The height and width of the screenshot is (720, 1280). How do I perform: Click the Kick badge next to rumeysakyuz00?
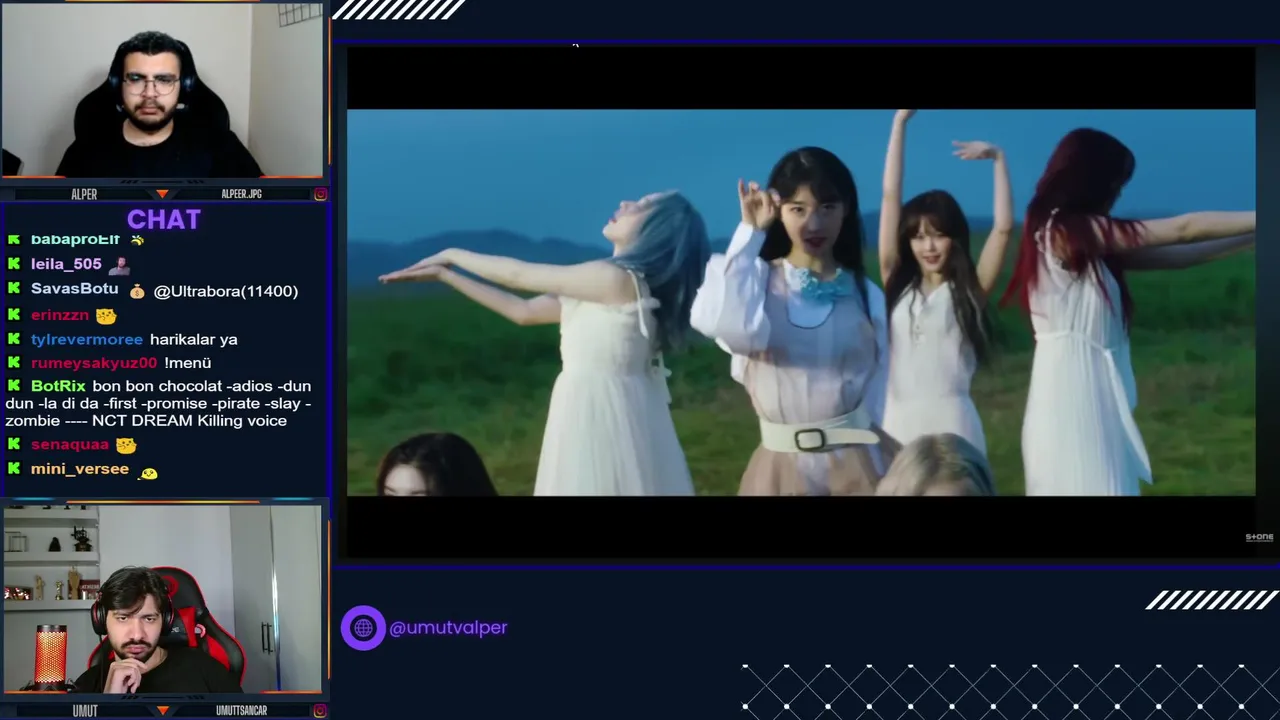tap(14, 363)
